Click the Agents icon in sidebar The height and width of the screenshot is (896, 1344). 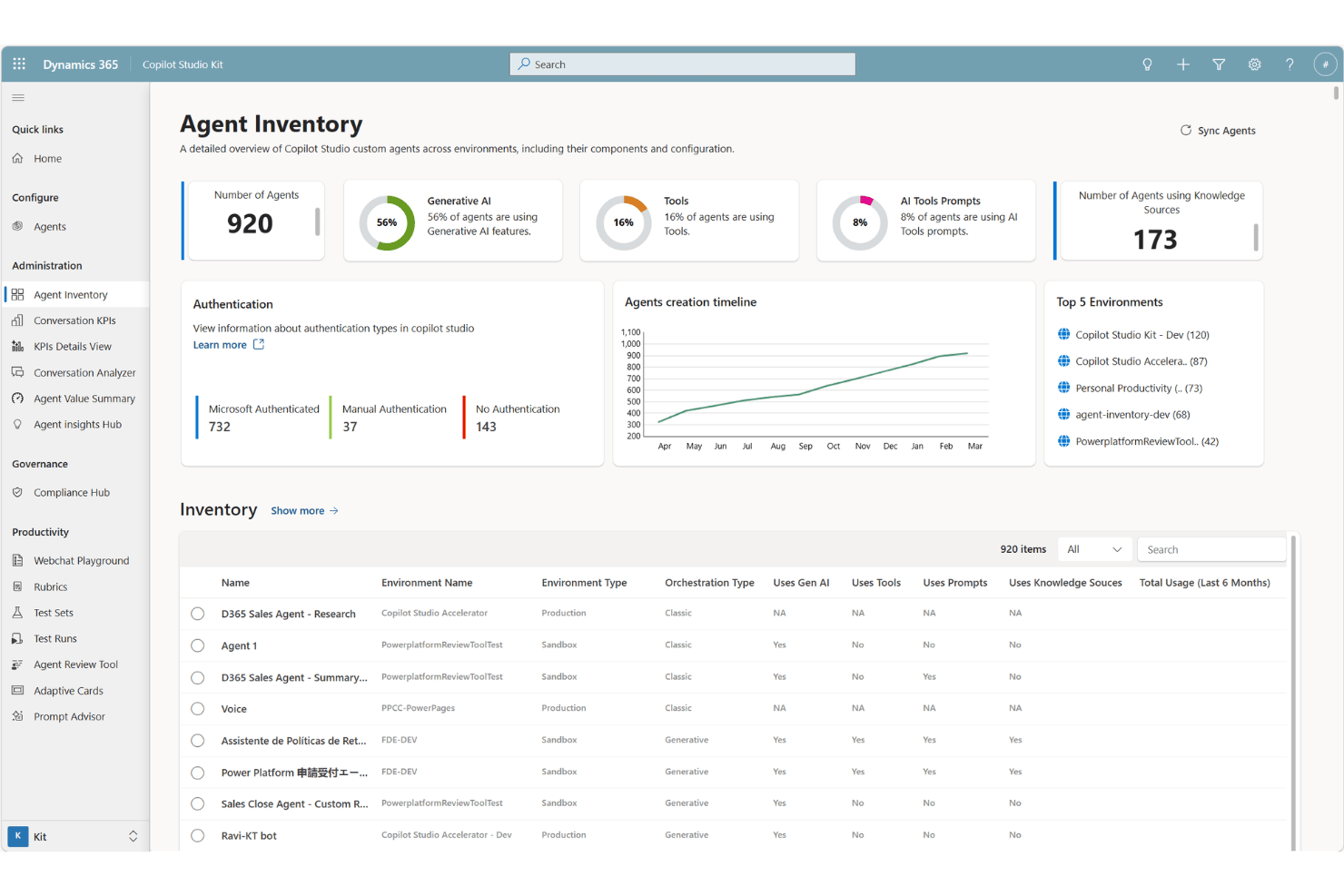pos(18,226)
